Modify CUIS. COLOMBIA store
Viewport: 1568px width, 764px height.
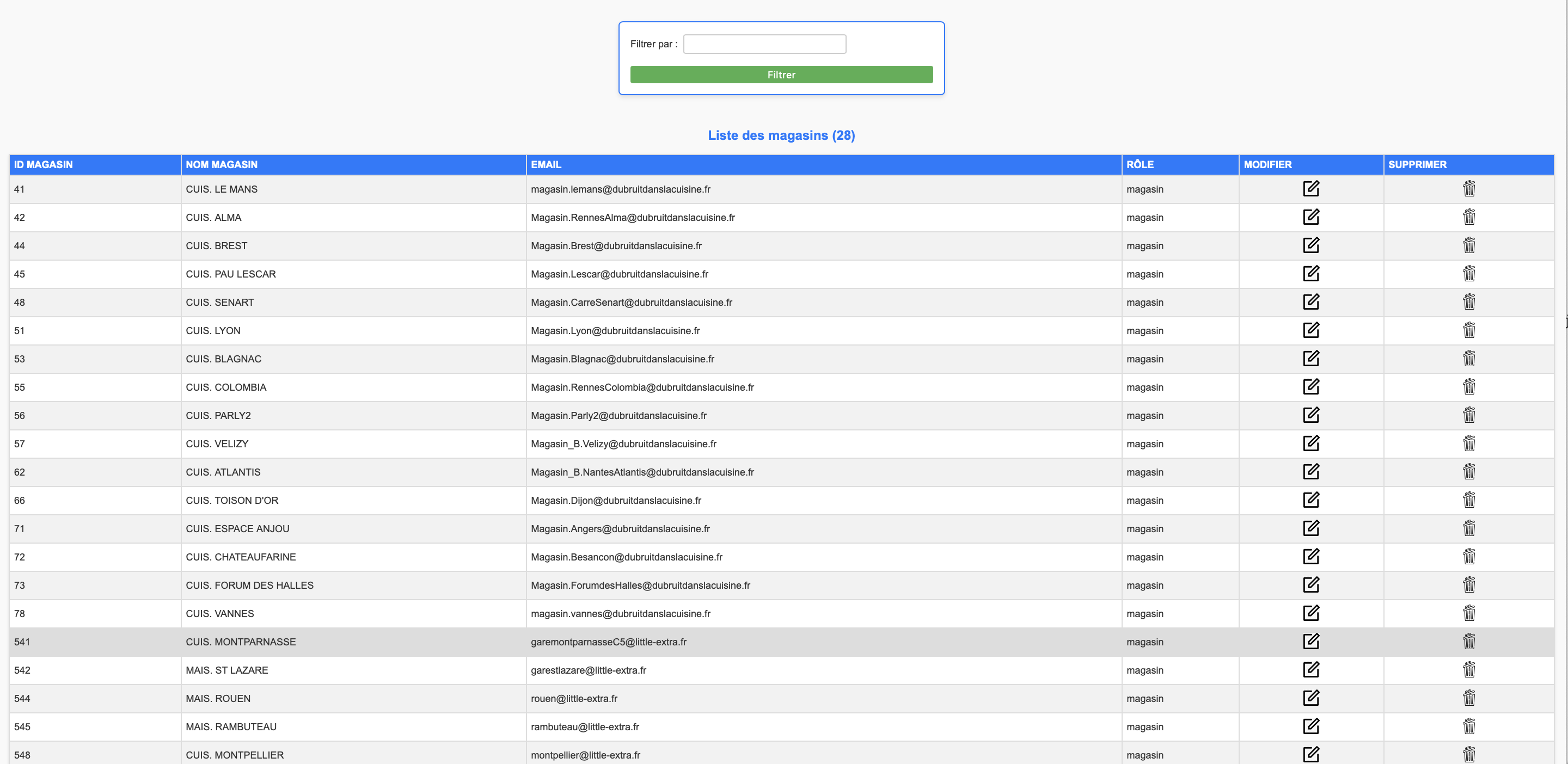pos(1311,387)
